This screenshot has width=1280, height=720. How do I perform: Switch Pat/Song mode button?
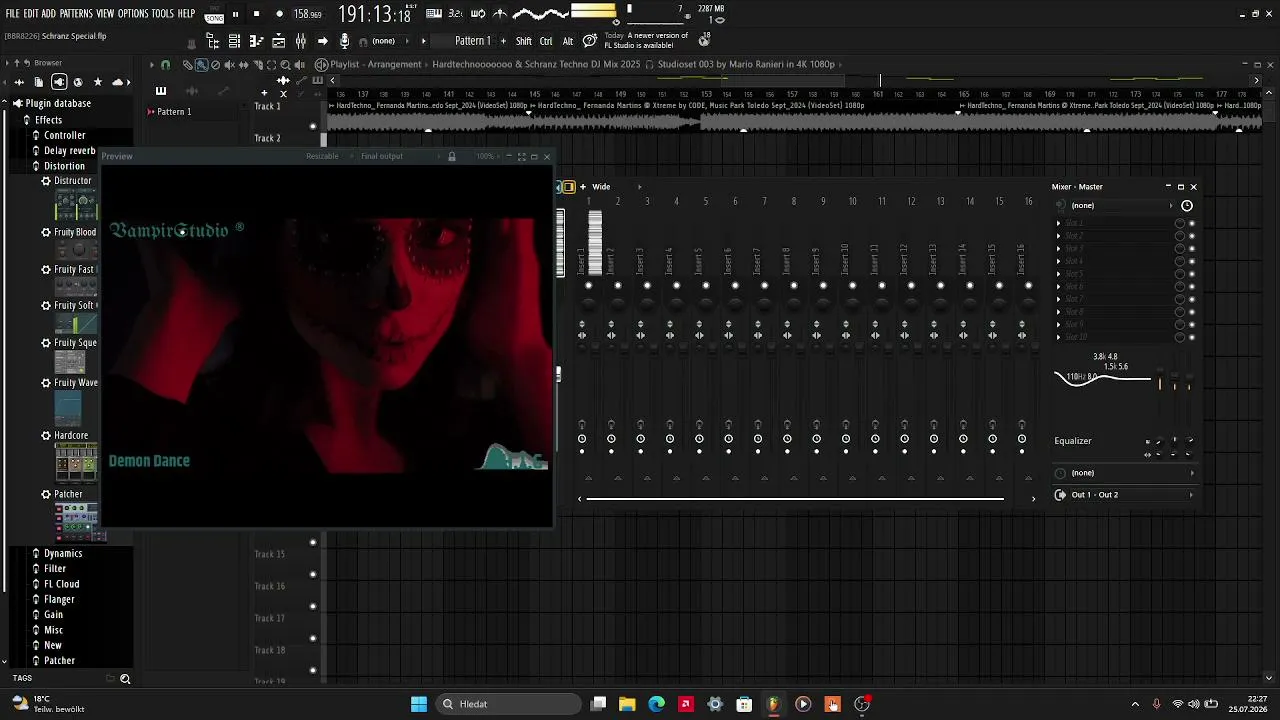(214, 15)
